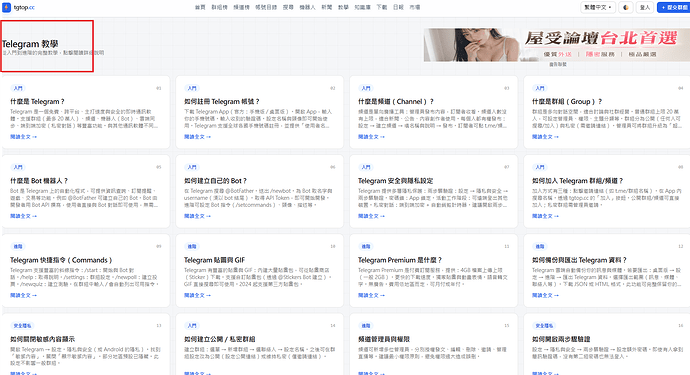
Task: Open article Telegram 快捷指令（Commands）
Action: coord(61,260)
